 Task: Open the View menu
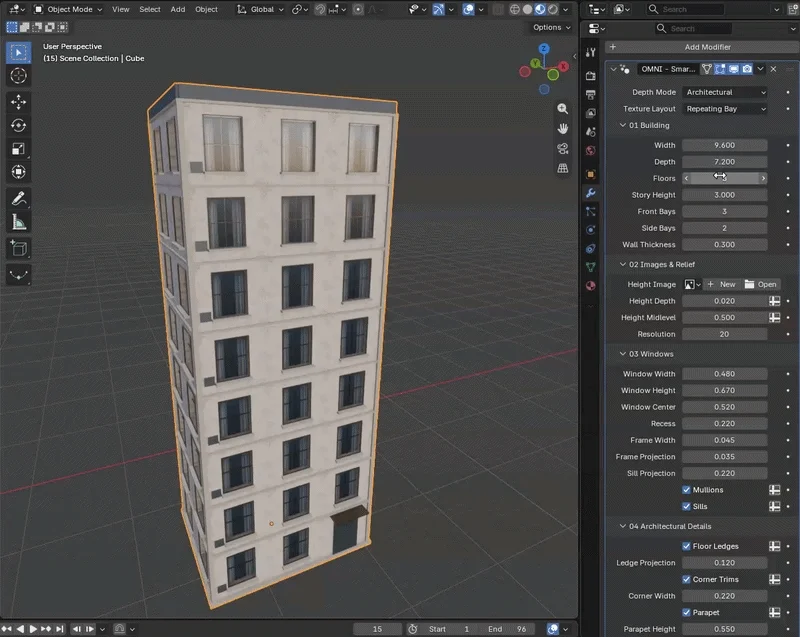tap(120, 9)
